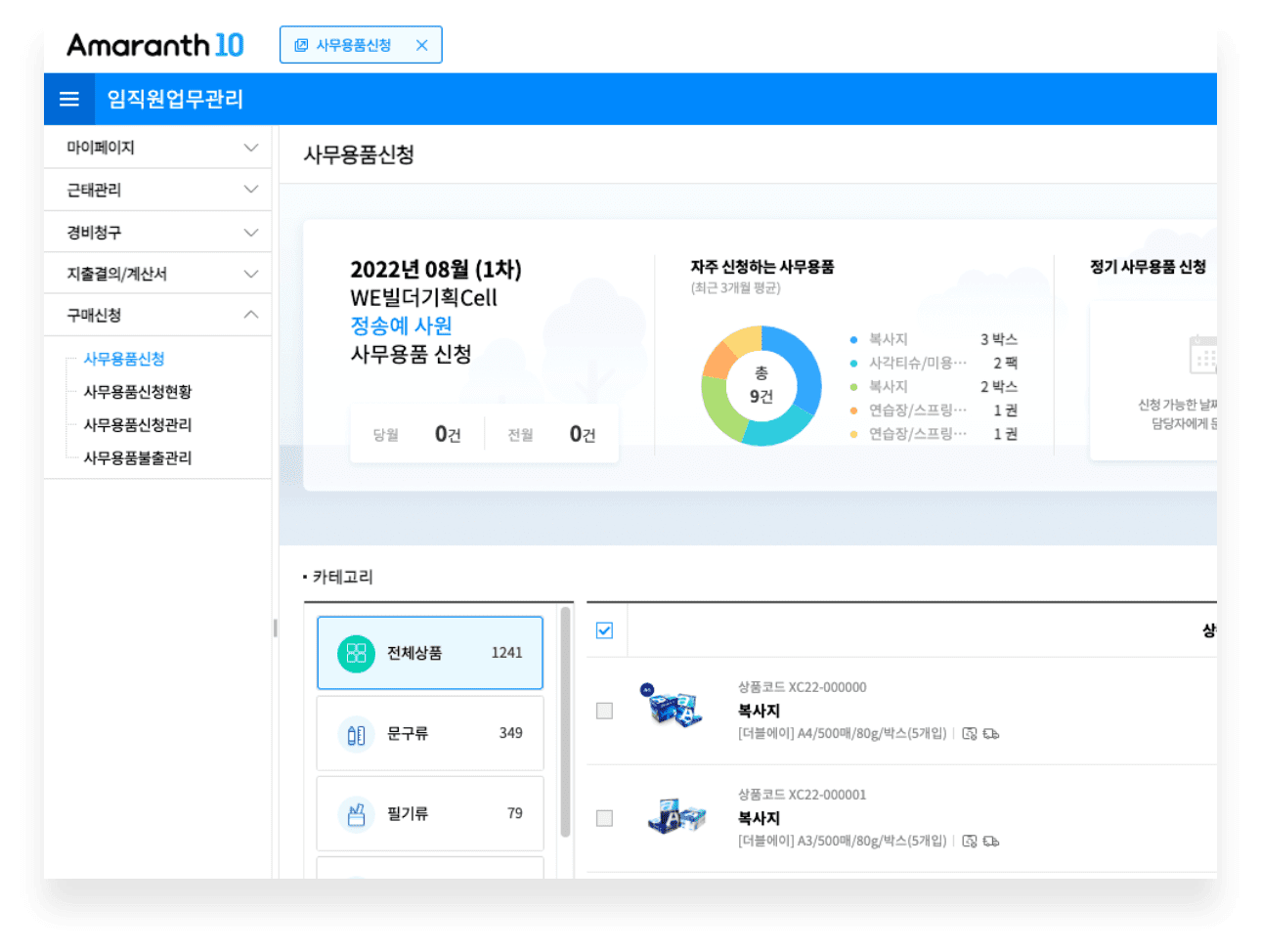
Task: Check the checkbox for A4 복사지 product
Action: point(603,711)
